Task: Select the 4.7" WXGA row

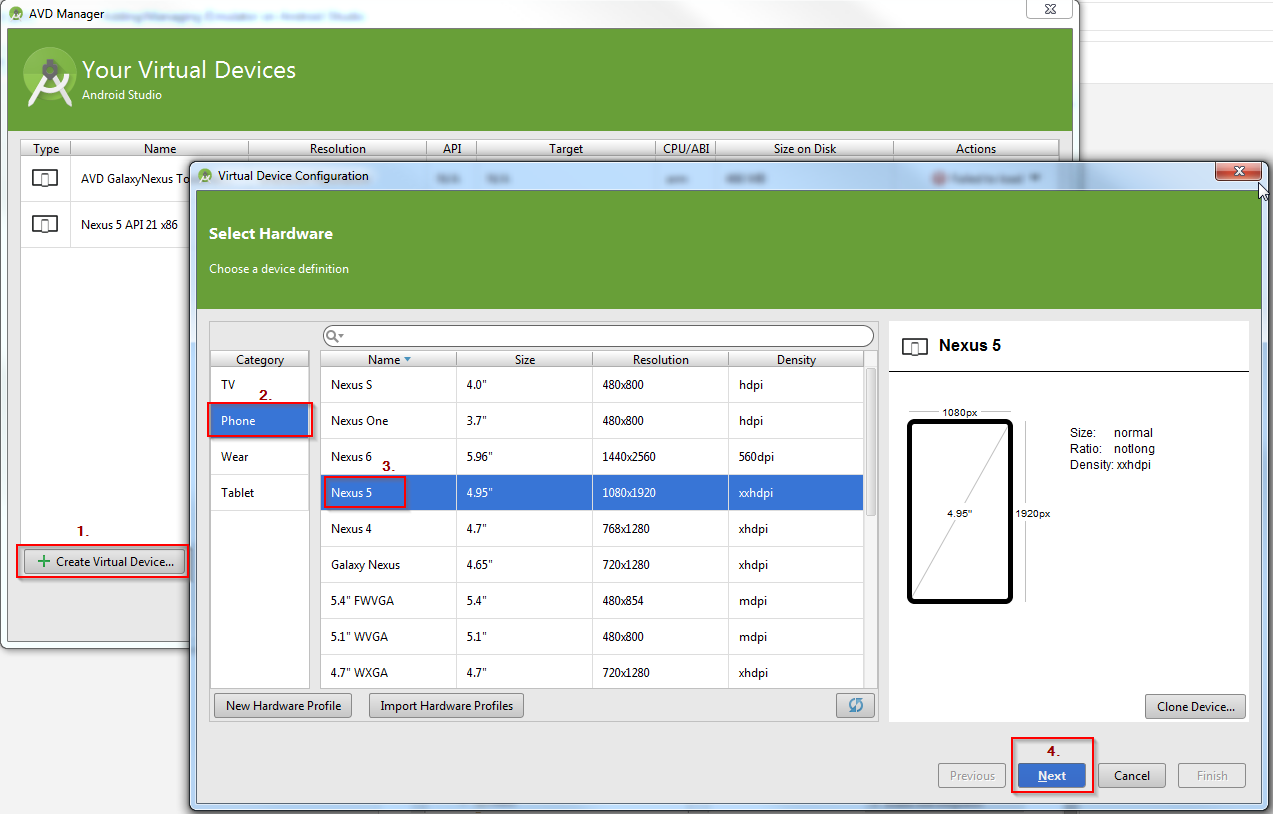Action: click(x=592, y=672)
